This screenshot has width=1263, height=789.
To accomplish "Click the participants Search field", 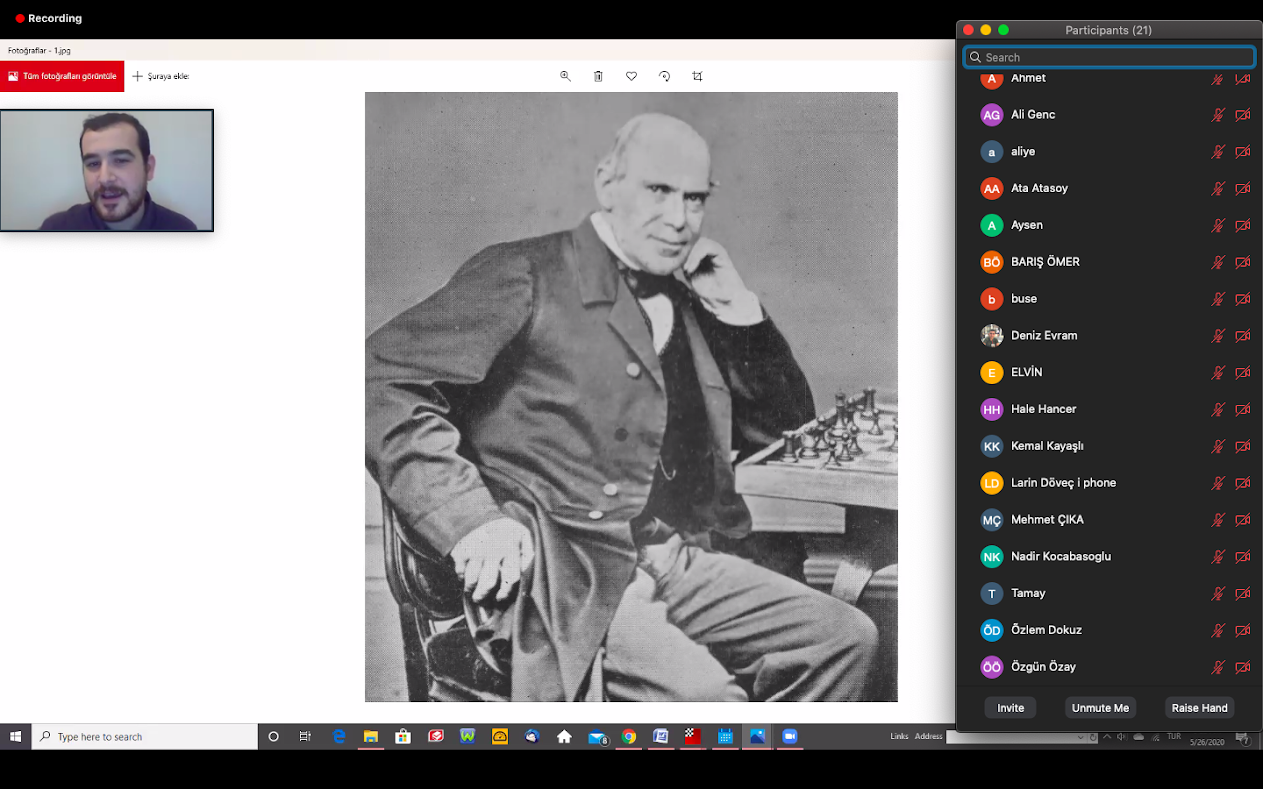I will [x=1110, y=57].
